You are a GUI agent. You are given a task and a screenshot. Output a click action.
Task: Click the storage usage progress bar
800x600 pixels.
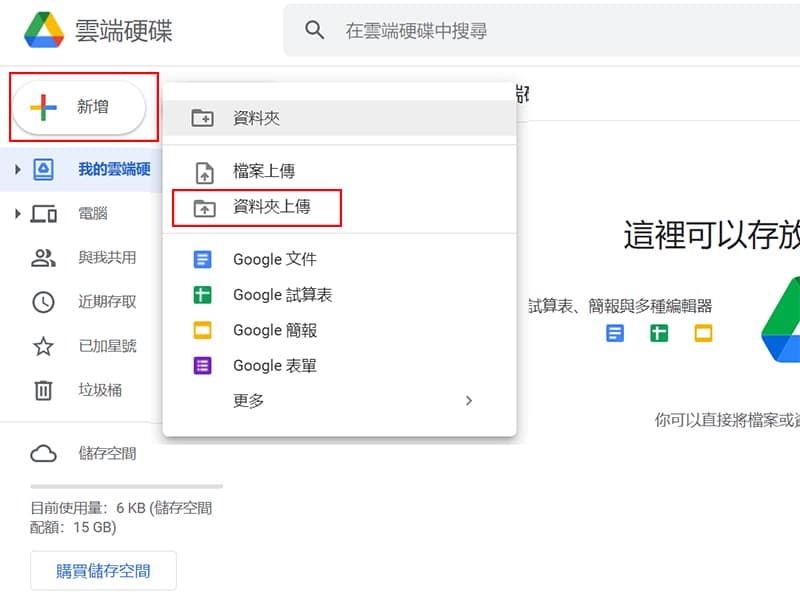(x=127, y=487)
